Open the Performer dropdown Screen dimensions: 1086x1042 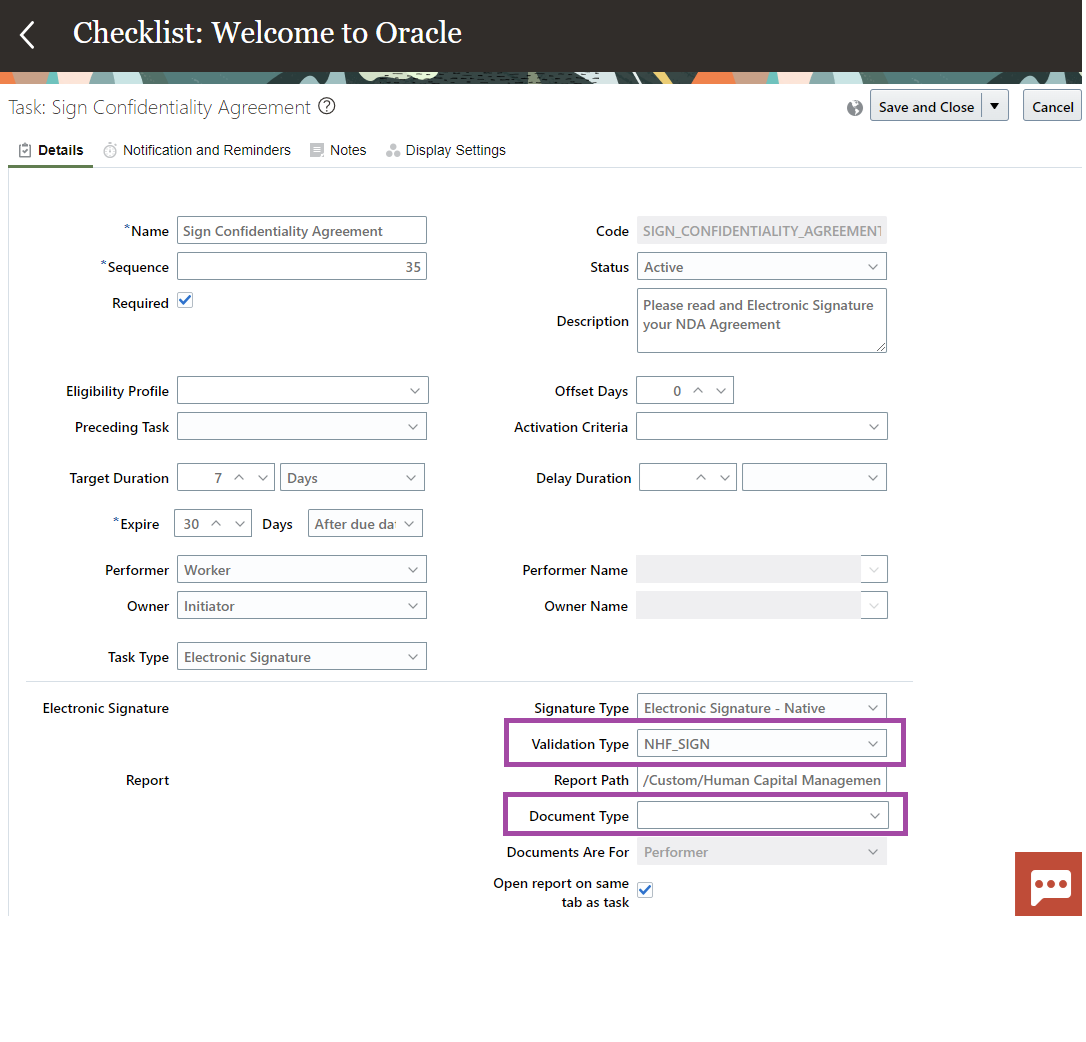[302, 569]
